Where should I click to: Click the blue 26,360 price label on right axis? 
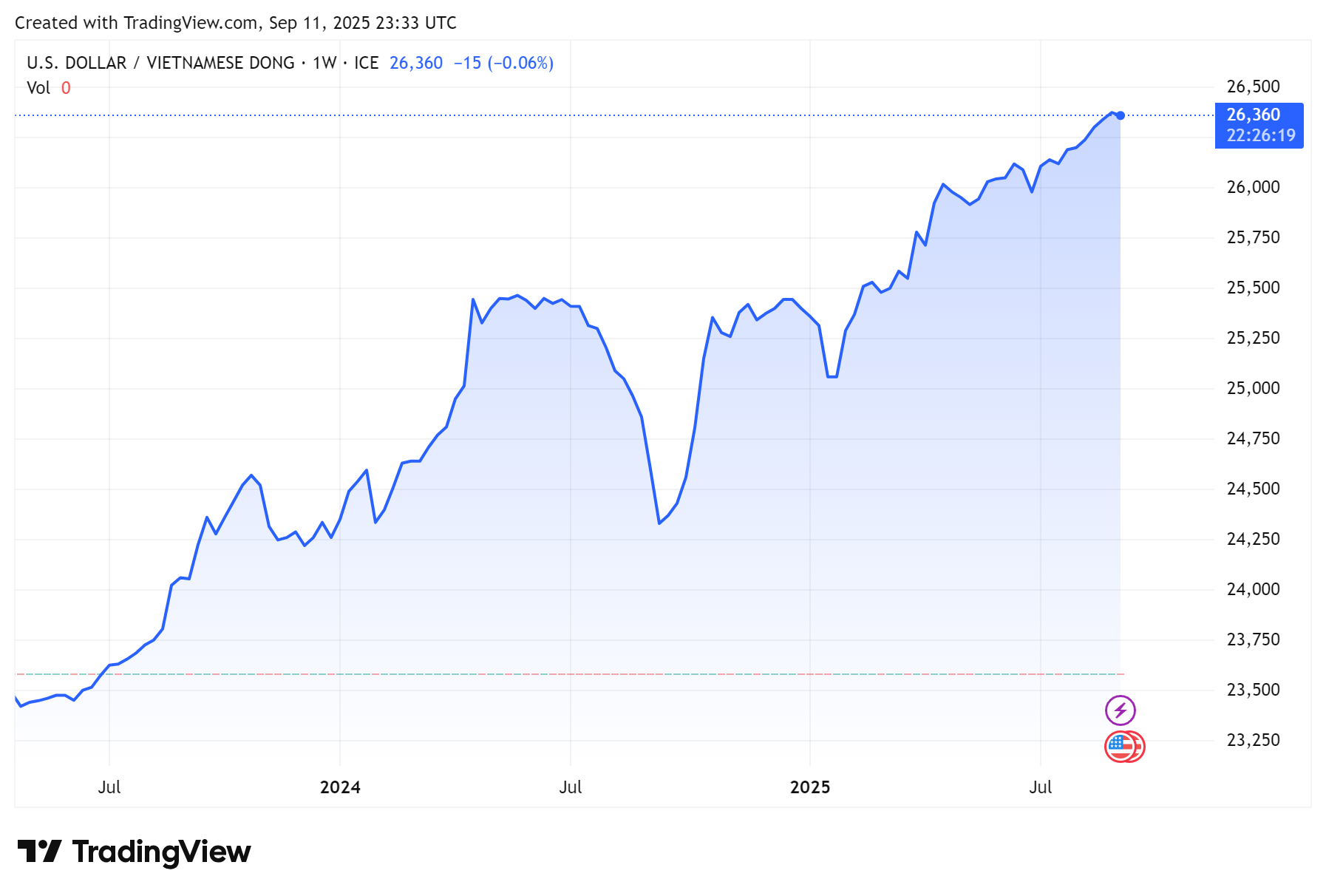1252,115
